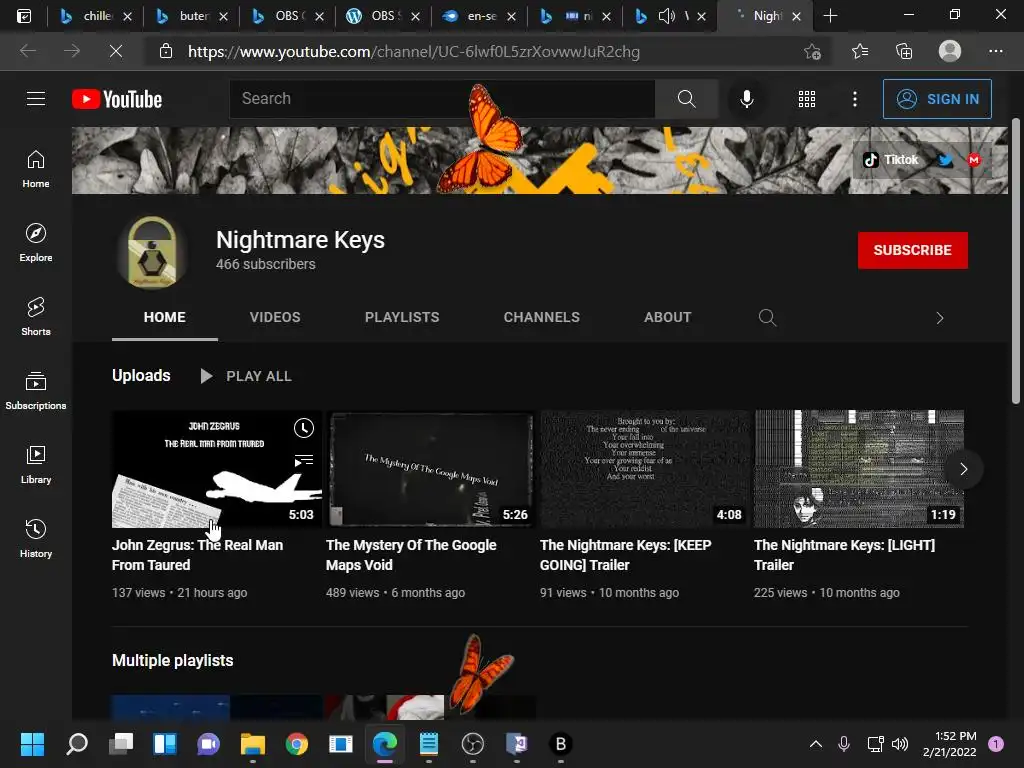Switch to ABOUT channel tab
Viewport: 1024px width, 768px height.
667,317
